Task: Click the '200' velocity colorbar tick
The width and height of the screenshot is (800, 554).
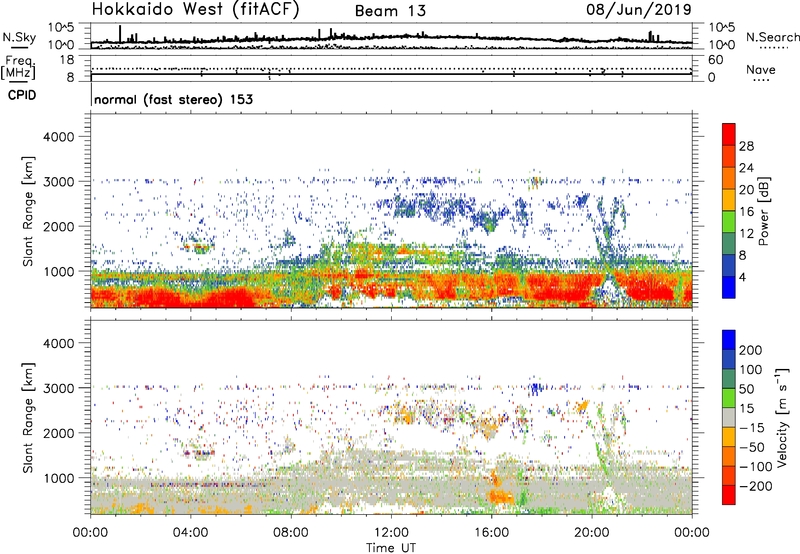Action: (x=751, y=350)
